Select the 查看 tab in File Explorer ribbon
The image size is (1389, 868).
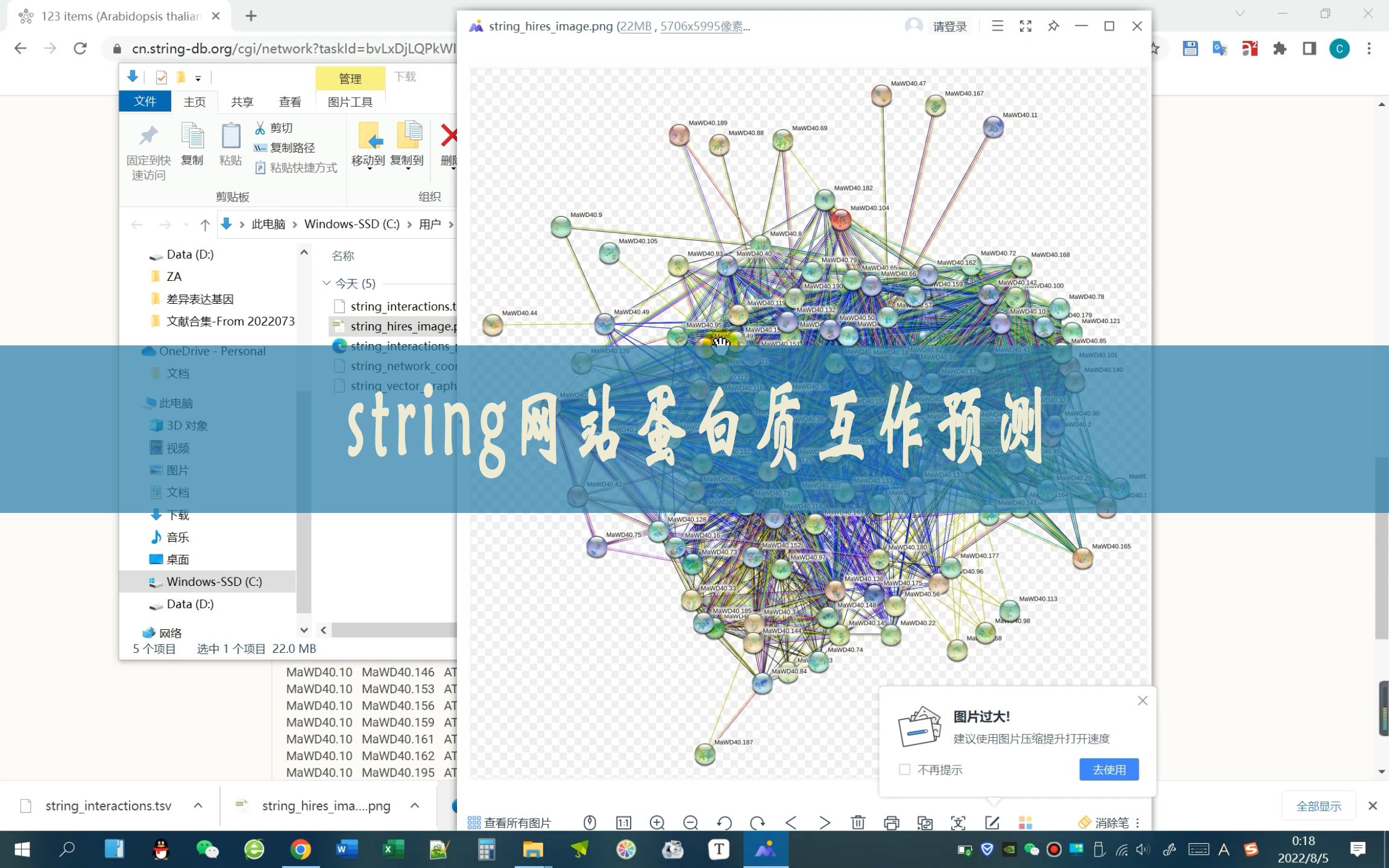coord(289,101)
